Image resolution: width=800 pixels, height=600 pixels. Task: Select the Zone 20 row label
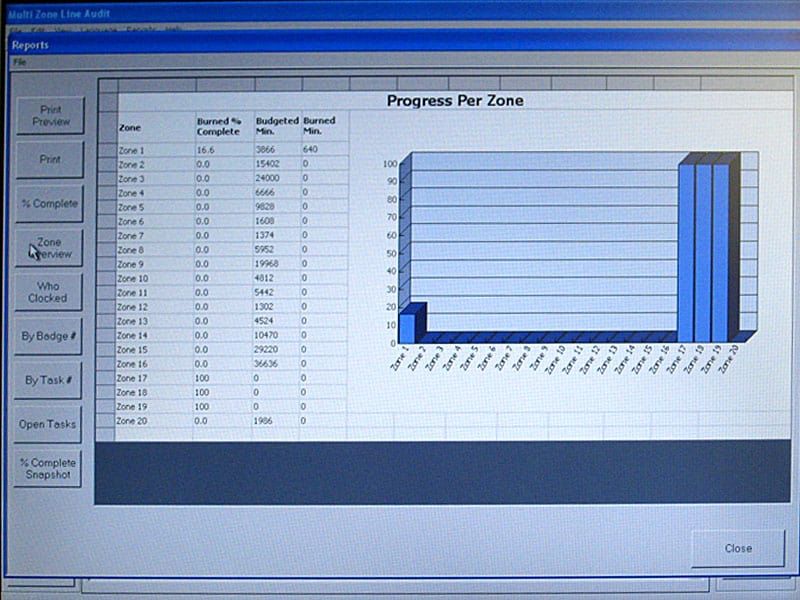coord(133,421)
